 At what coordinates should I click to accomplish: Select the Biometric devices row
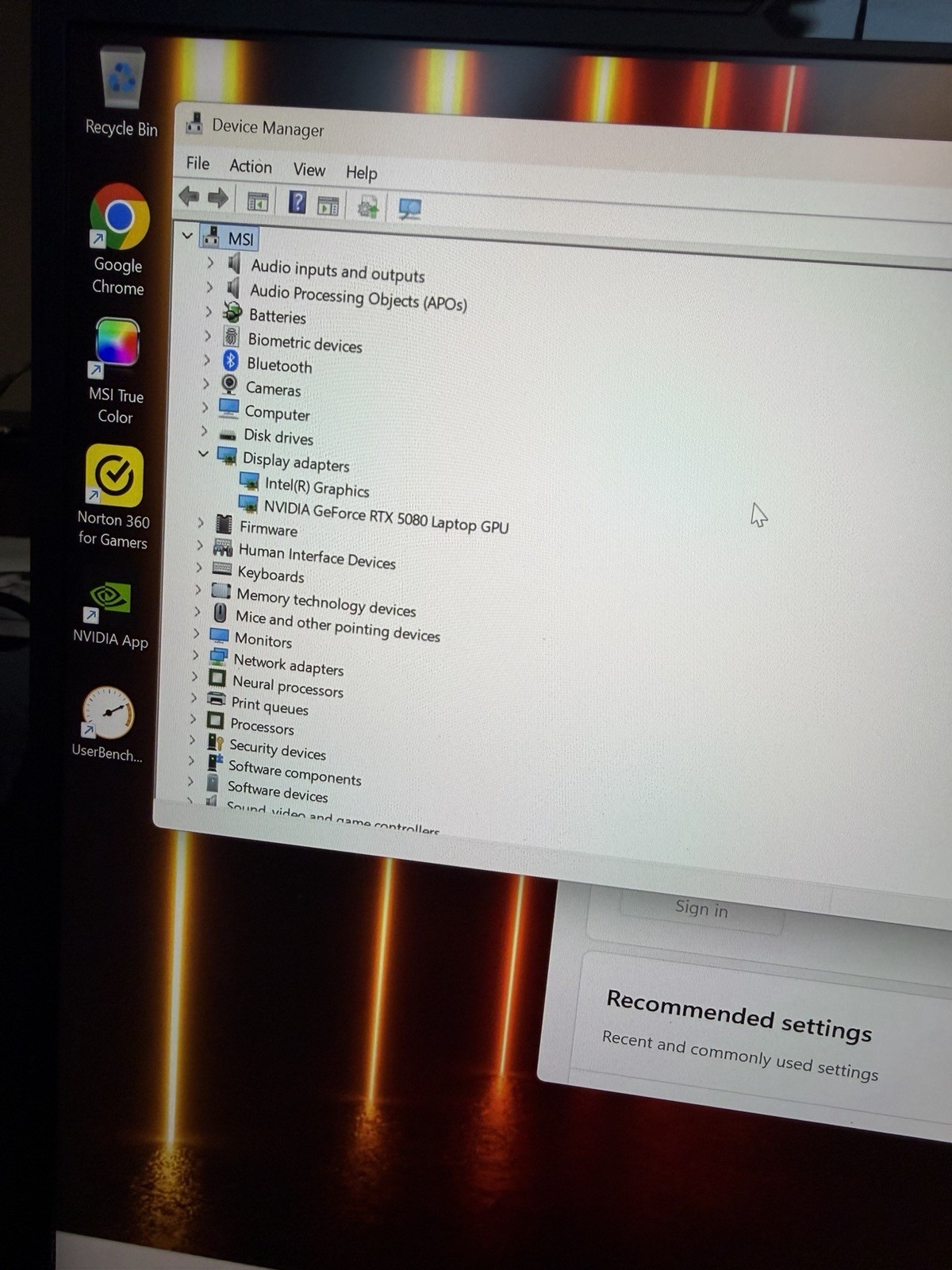pyautogui.click(x=293, y=341)
